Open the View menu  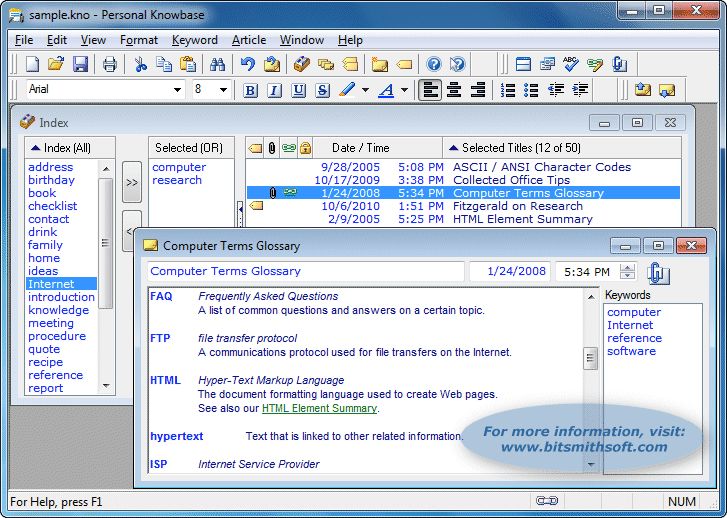coord(93,40)
